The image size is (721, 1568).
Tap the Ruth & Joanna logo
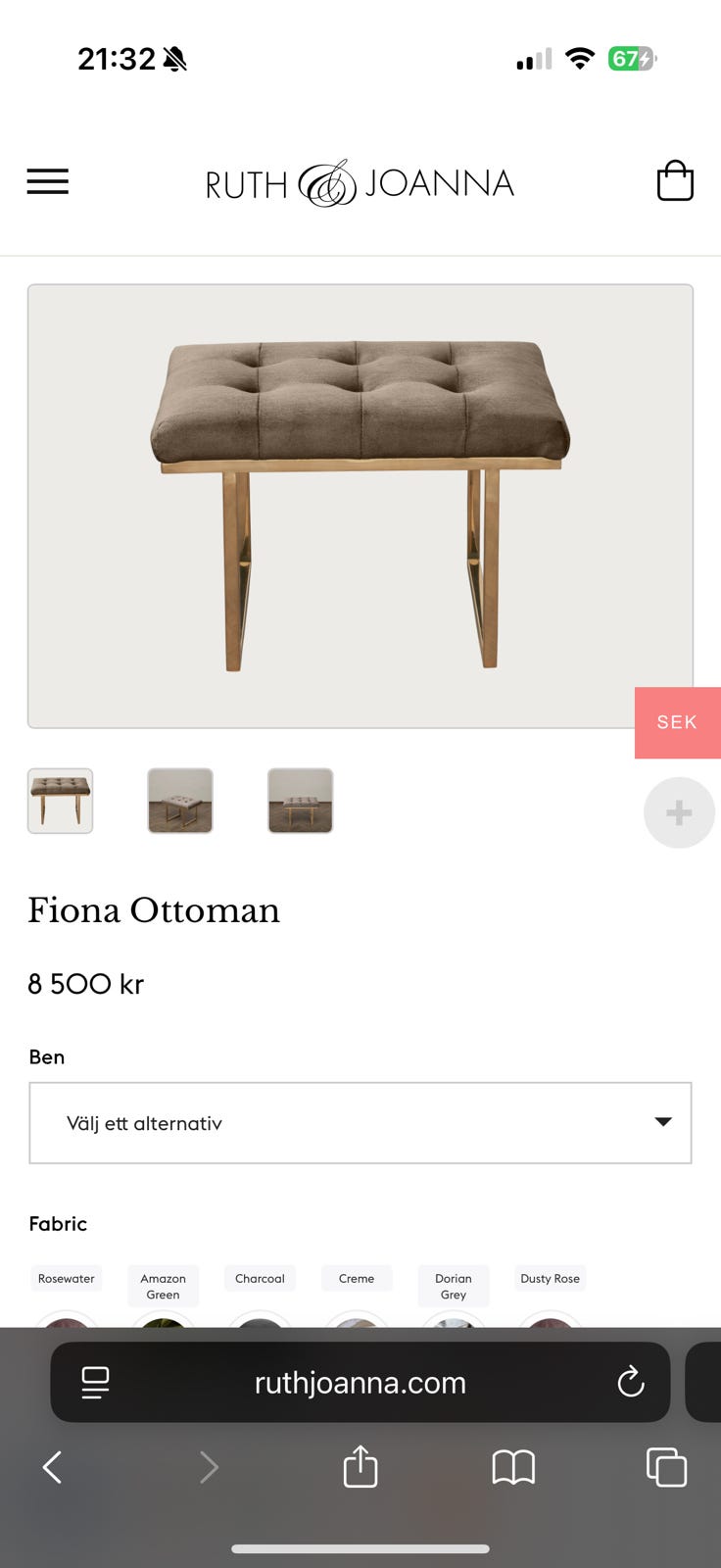360,183
